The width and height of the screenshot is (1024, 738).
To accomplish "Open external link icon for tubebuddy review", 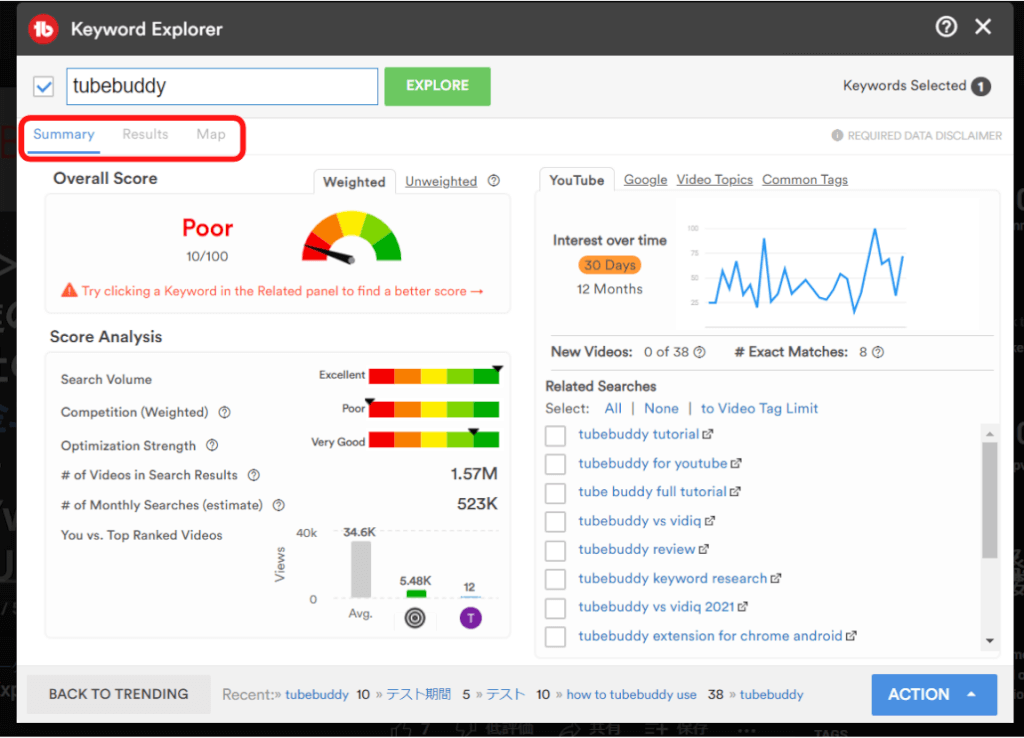I will (x=703, y=549).
